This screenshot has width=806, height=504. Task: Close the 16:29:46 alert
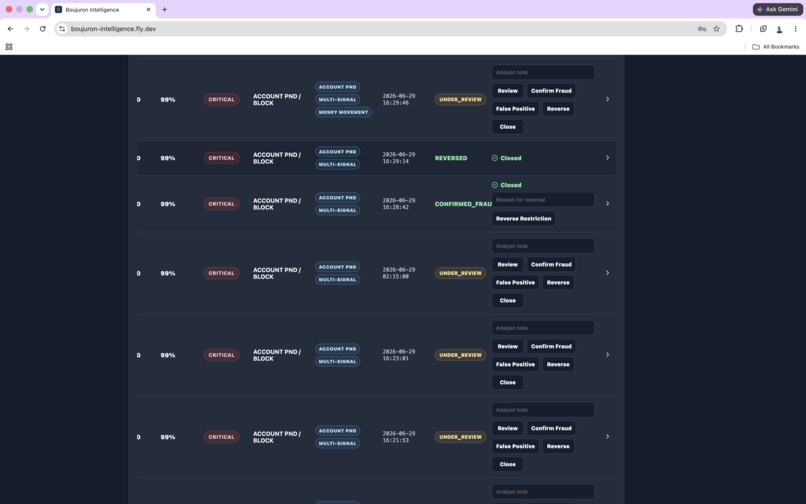tap(507, 127)
